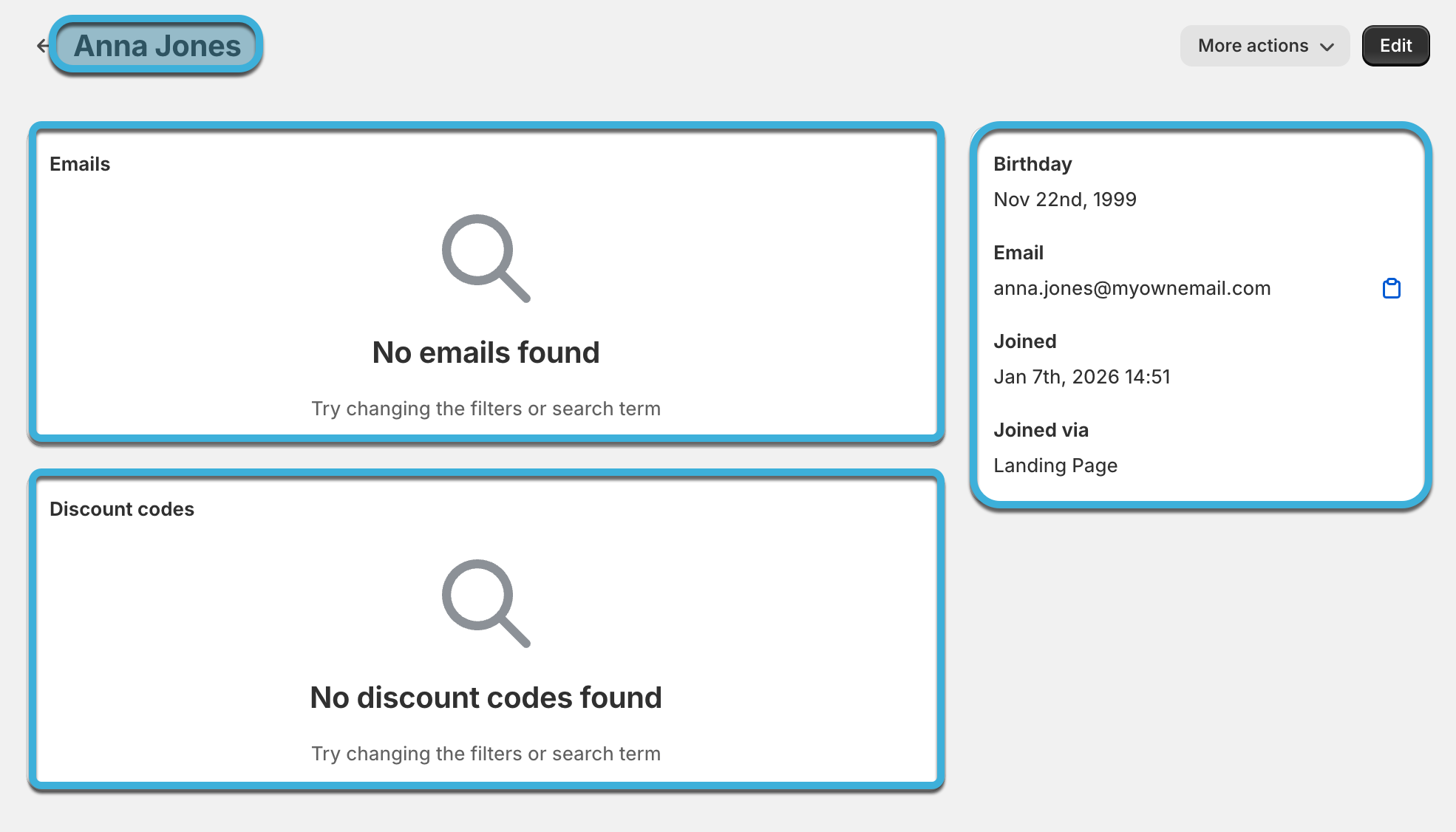Open the More actions dropdown
This screenshot has height=832, width=1456.
pyautogui.click(x=1265, y=46)
